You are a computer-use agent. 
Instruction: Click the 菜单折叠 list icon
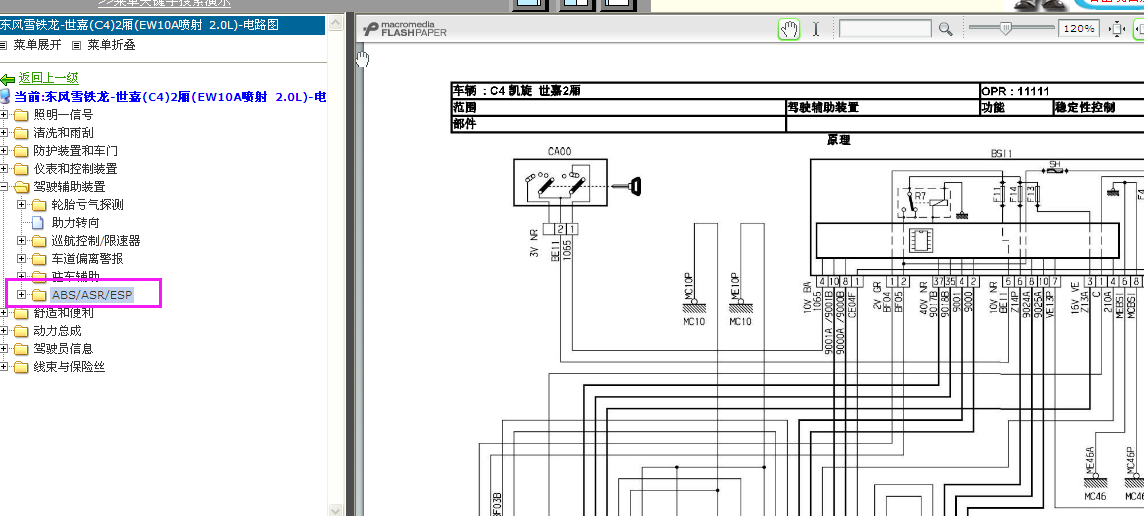(77, 45)
